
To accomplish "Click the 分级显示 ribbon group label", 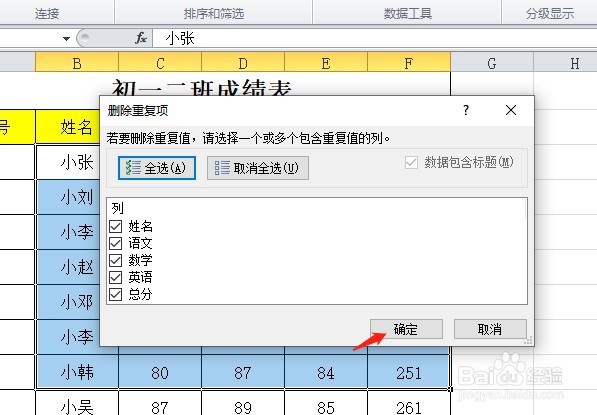I will pyautogui.click(x=550, y=14).
